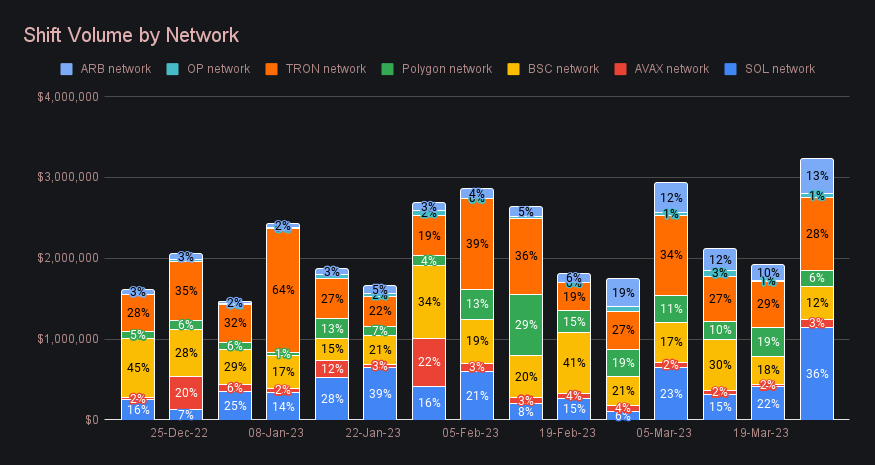The width and height of the screenshot is (875, 465).
Task: Click the 64% TRON bar segment
Action: [283, 290]
